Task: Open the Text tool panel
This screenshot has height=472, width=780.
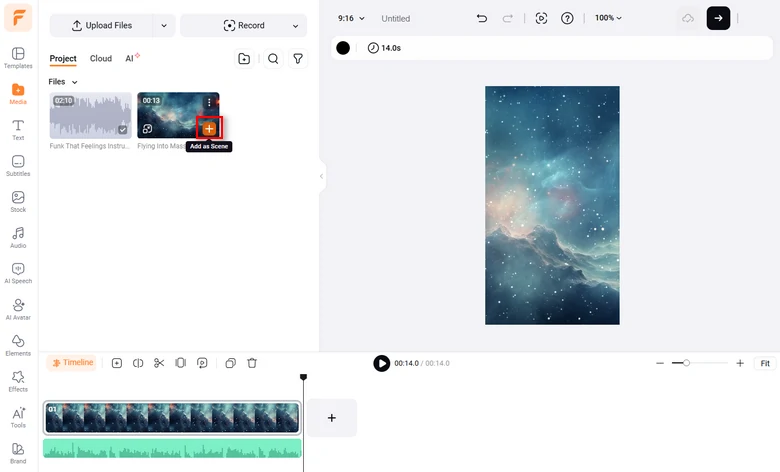Action: [18, 130]
